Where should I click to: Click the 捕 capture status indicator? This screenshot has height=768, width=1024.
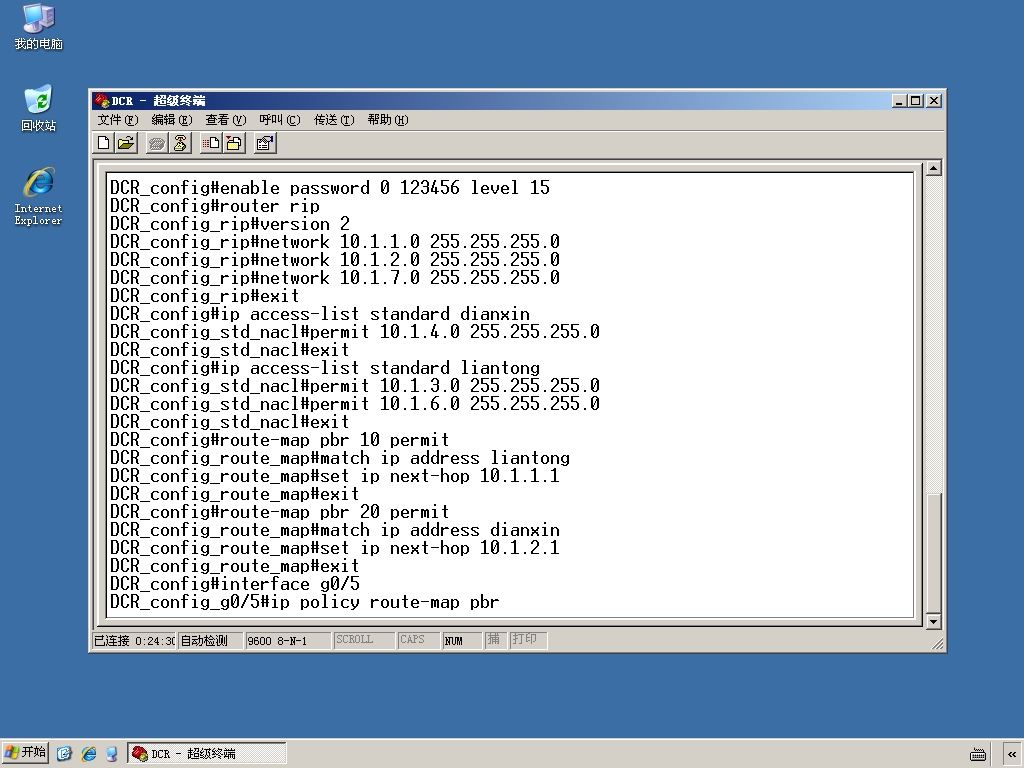pyautogui.click(x=495, y=640)
